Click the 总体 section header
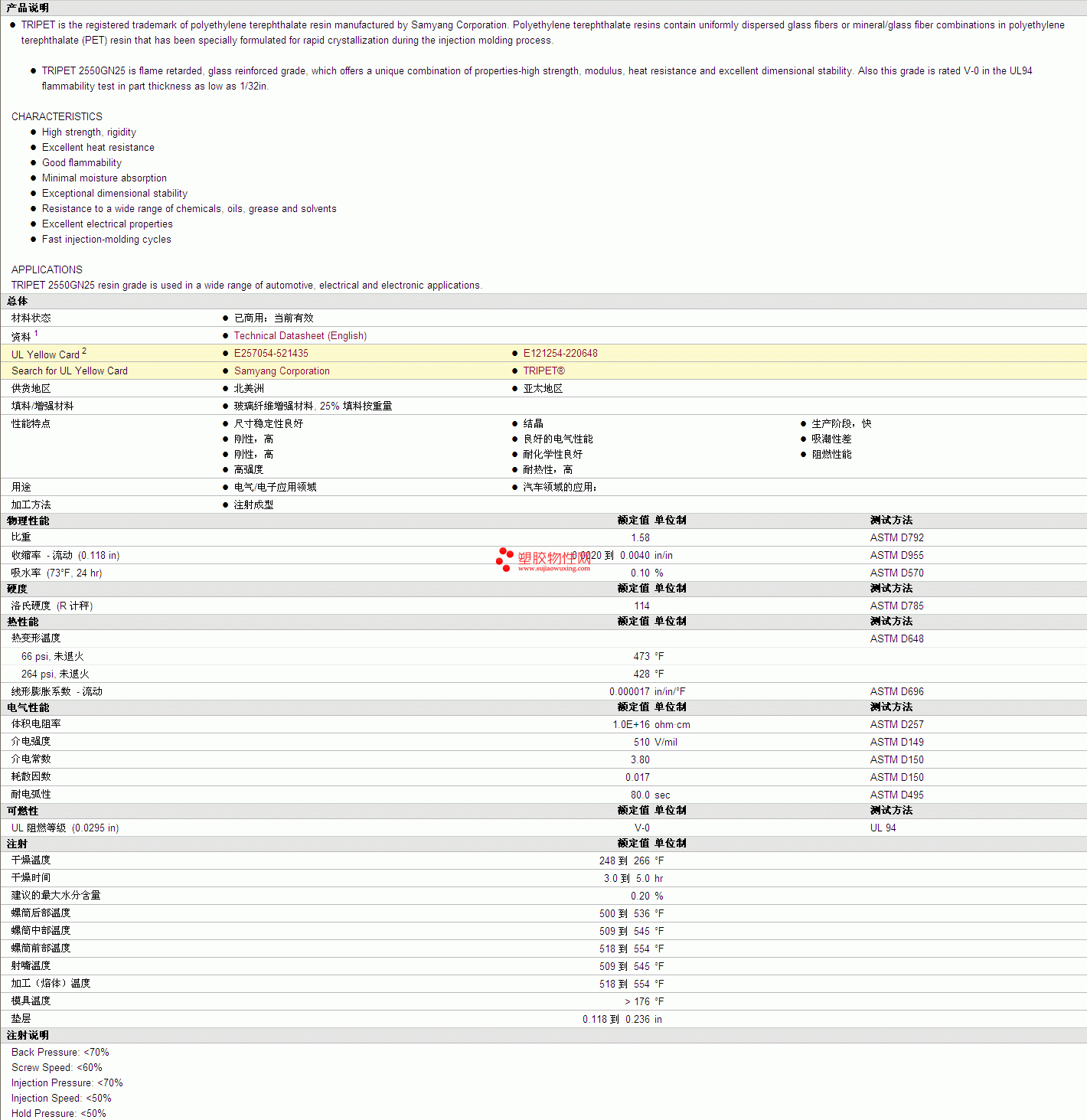Viewport: 1087px width, 1120px height. tap(17, 302)
